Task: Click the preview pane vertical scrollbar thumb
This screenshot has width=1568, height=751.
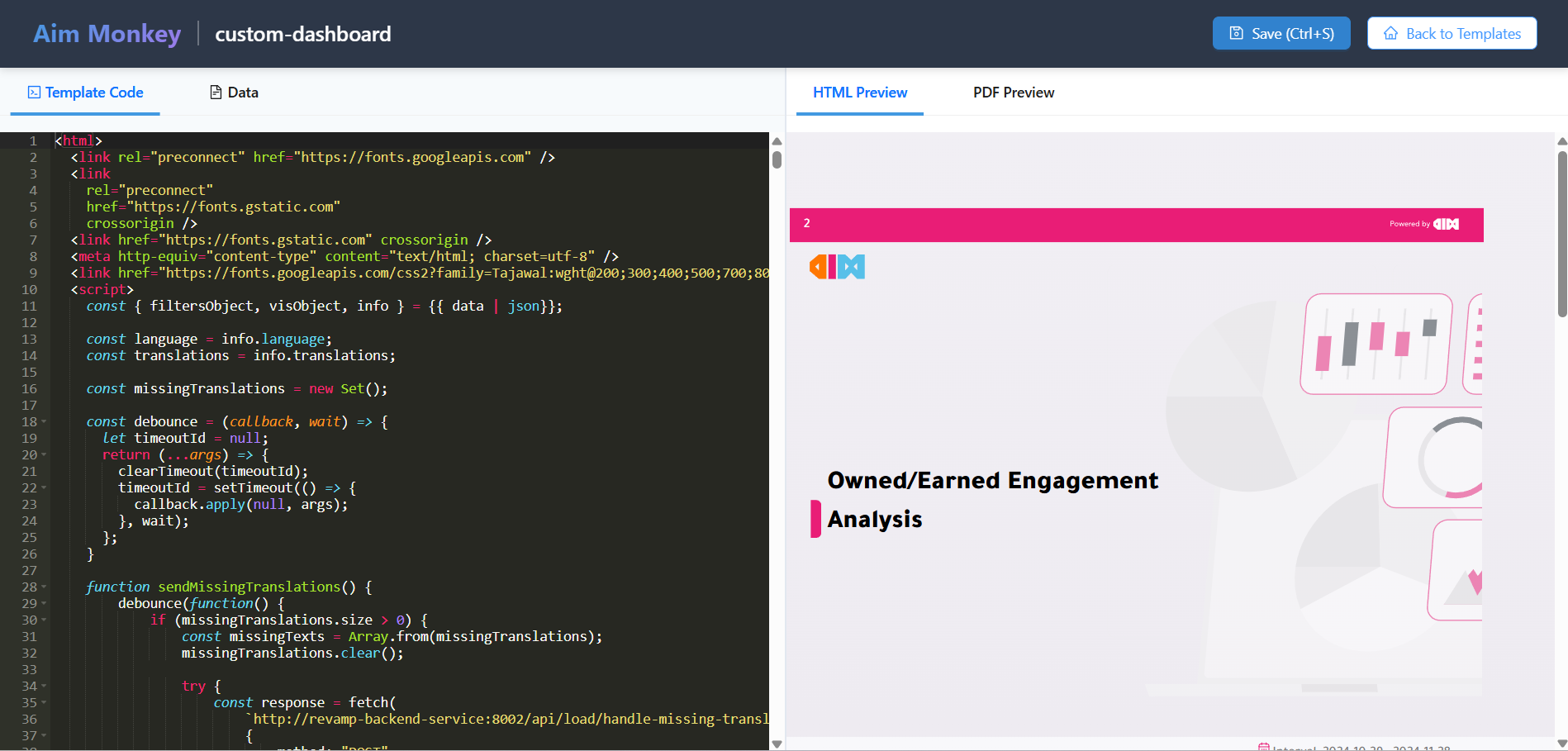Action: [1561, 231]
